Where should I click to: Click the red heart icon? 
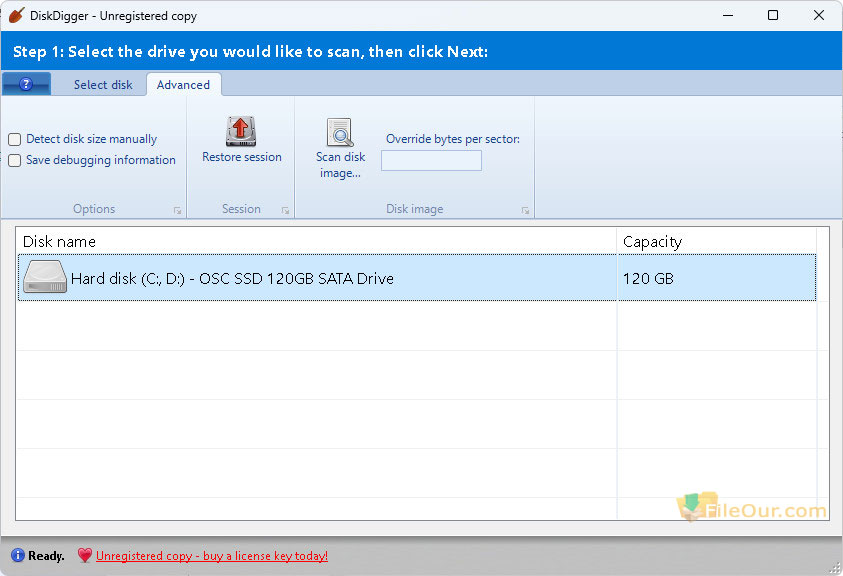[x=84, y=555]
